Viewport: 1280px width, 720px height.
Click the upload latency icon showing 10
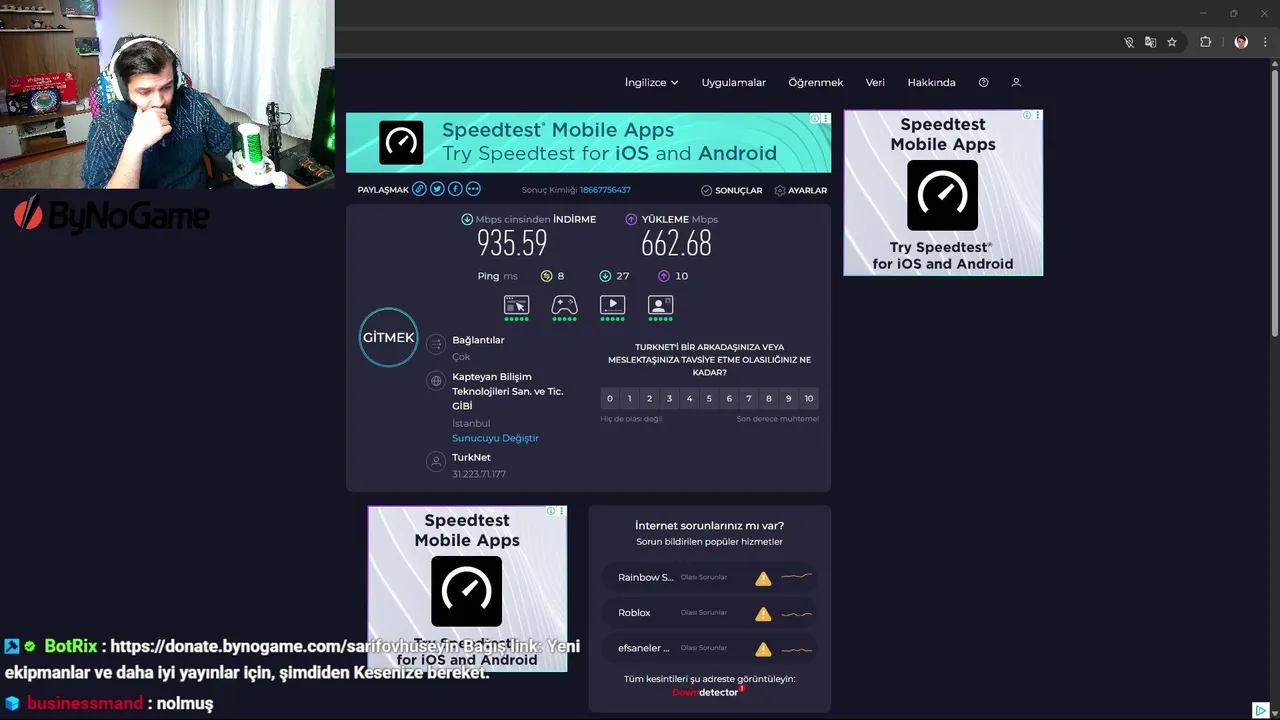tap(664, 276)
